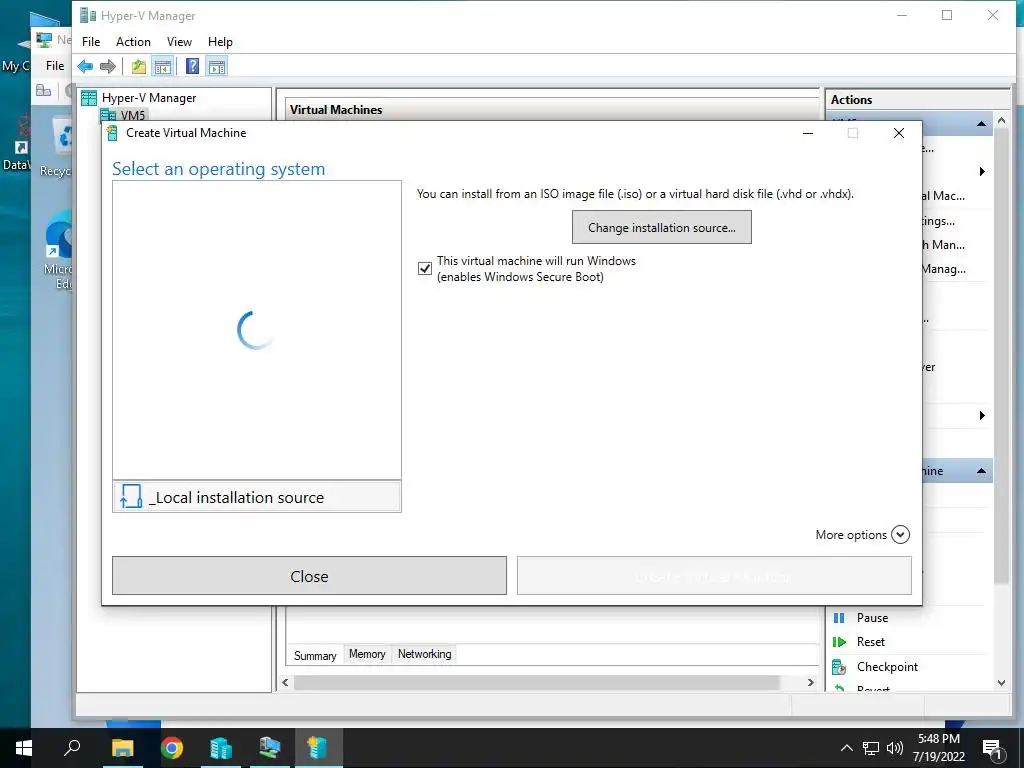Toggle Show/Hide Console Tree toolbar icon

(162, 66)
